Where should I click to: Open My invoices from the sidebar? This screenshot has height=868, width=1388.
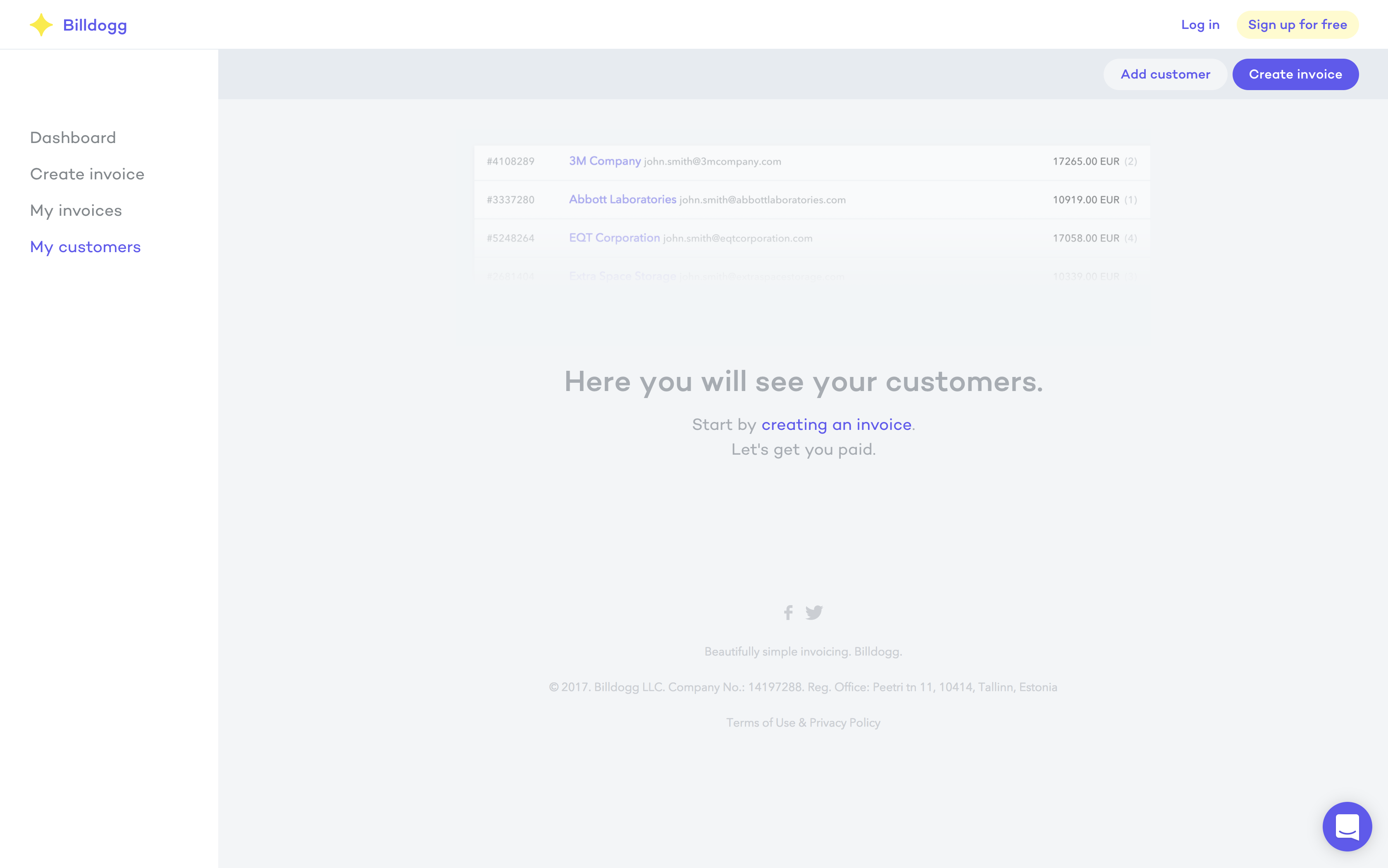coord(76,211)
